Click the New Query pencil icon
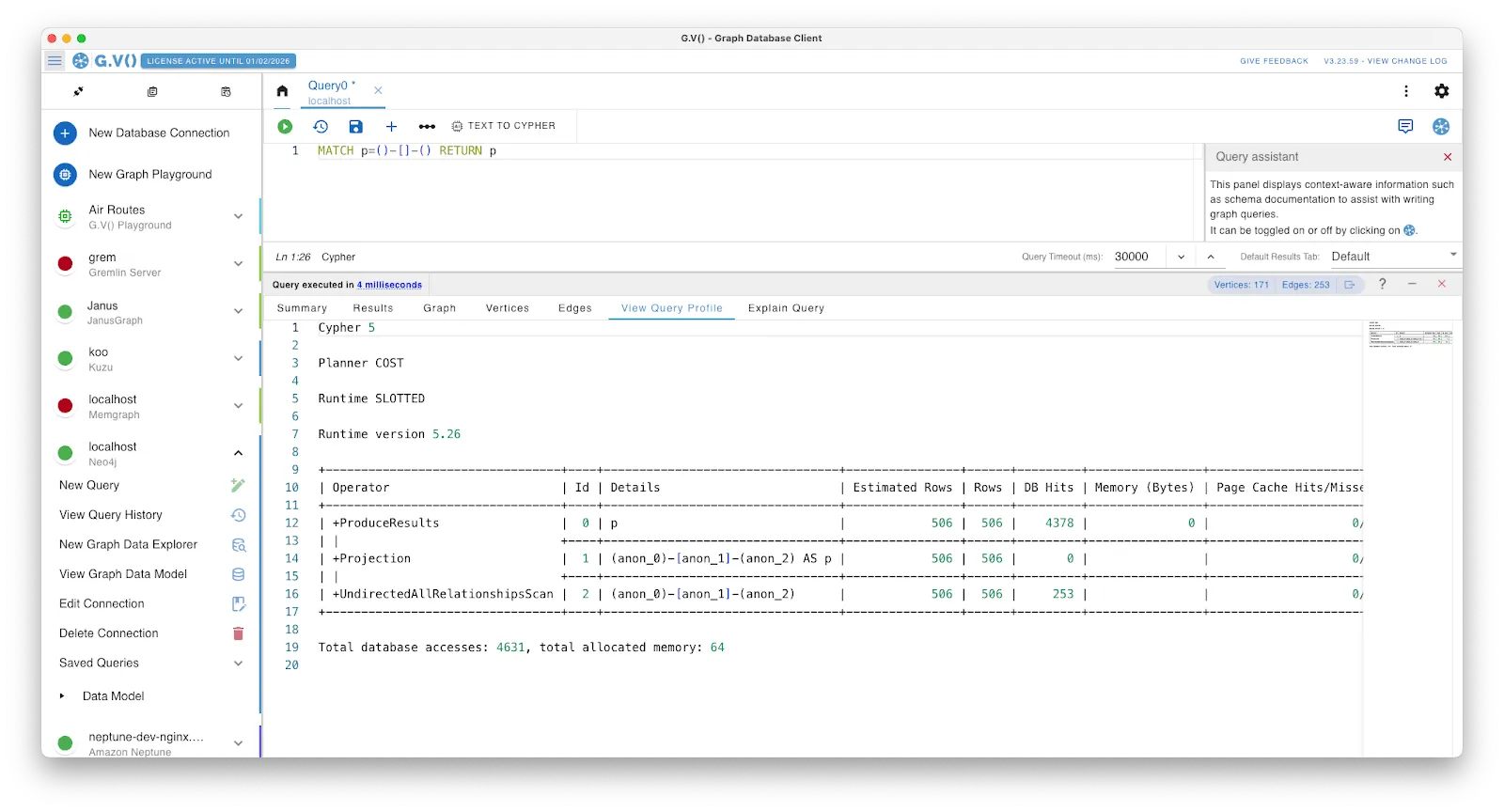This screenshot has width=1504, height=812. [238, 486]
